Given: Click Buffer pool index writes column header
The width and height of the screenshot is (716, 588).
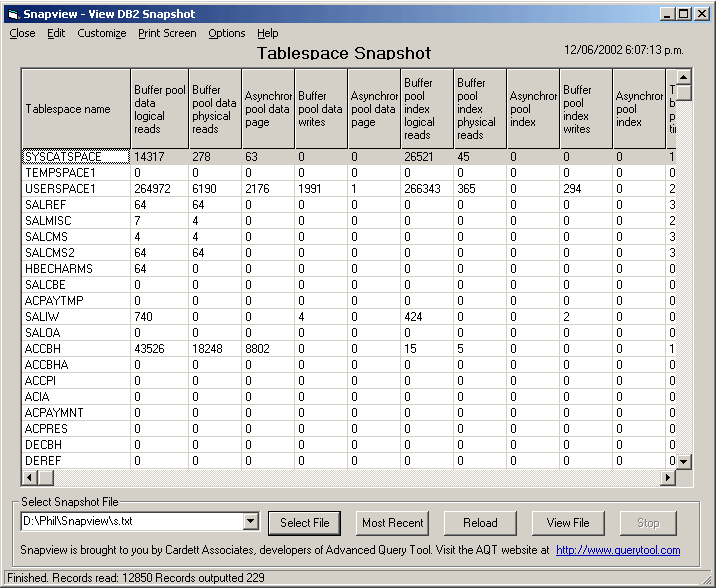Looking at the screenshot, I should pyautogui.click(x=586, y=109).
